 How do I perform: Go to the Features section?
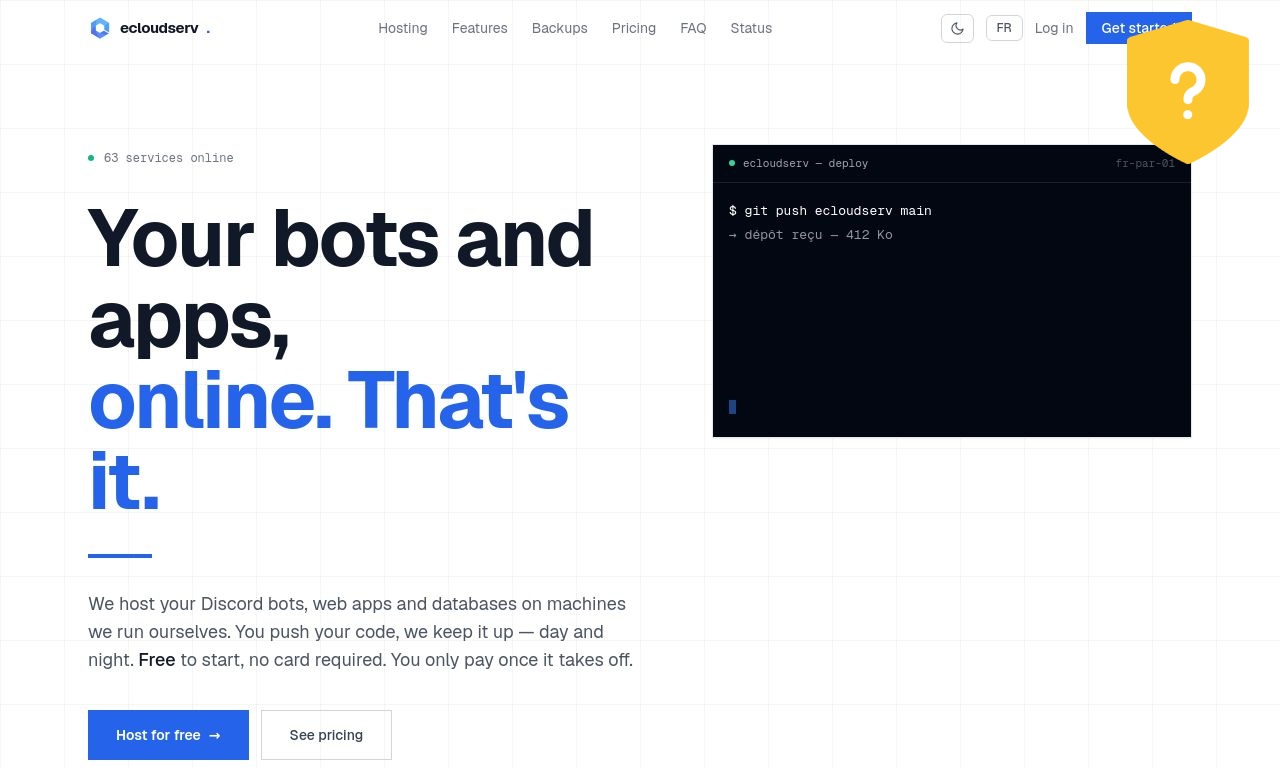(480, 28)
